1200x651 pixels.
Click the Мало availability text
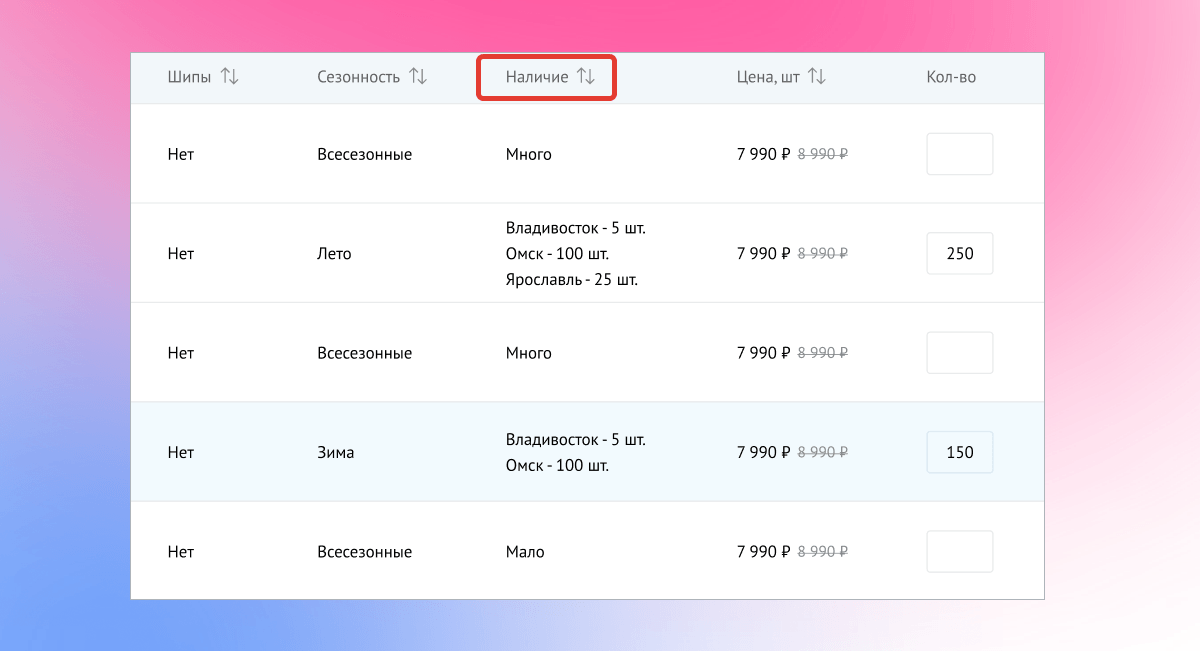pos(525,552)
